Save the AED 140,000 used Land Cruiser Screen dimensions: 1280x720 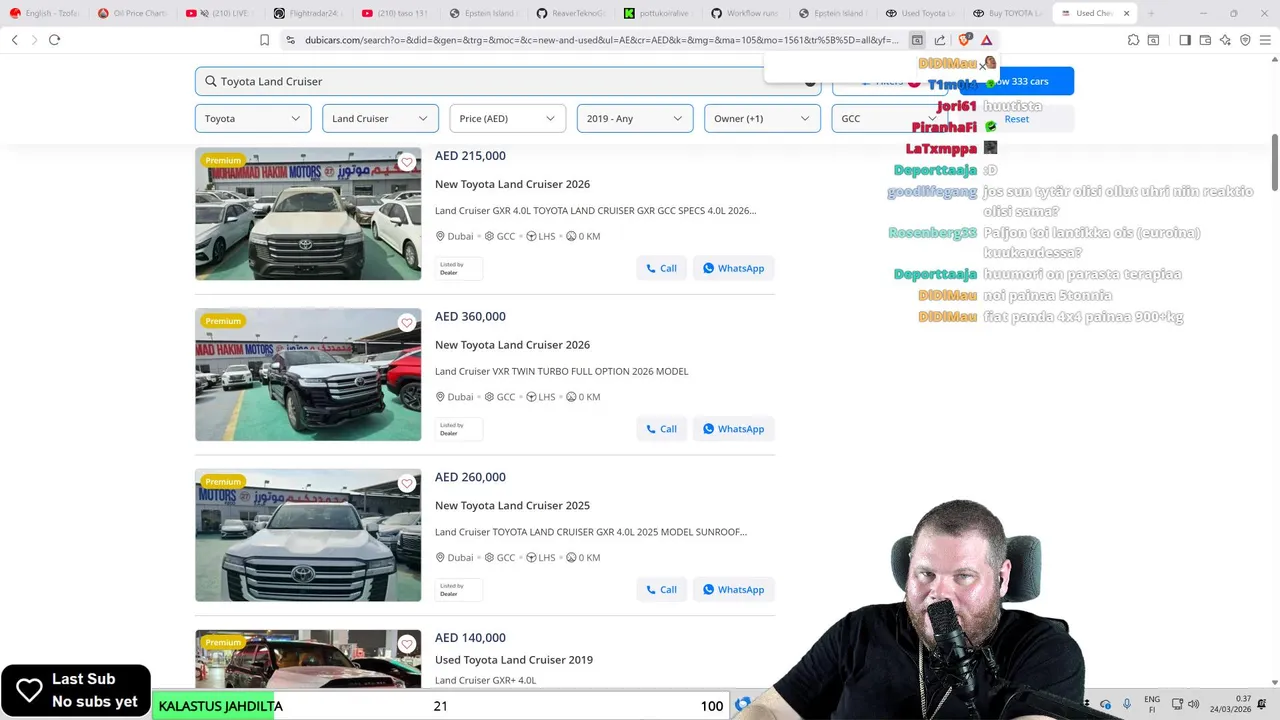click(406, 644)
